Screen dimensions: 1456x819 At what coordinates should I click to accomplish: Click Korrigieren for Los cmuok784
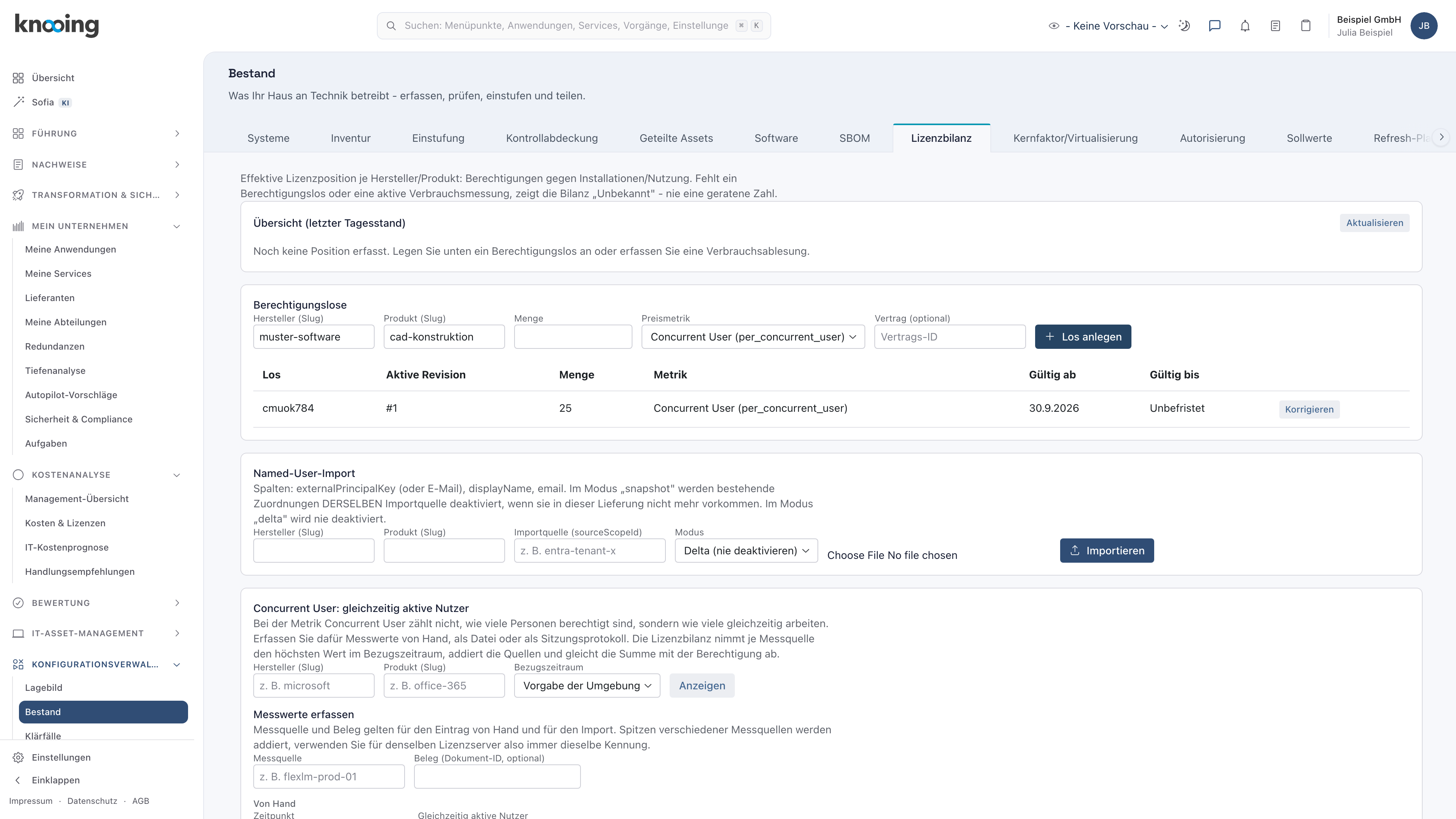(1309, 409)
